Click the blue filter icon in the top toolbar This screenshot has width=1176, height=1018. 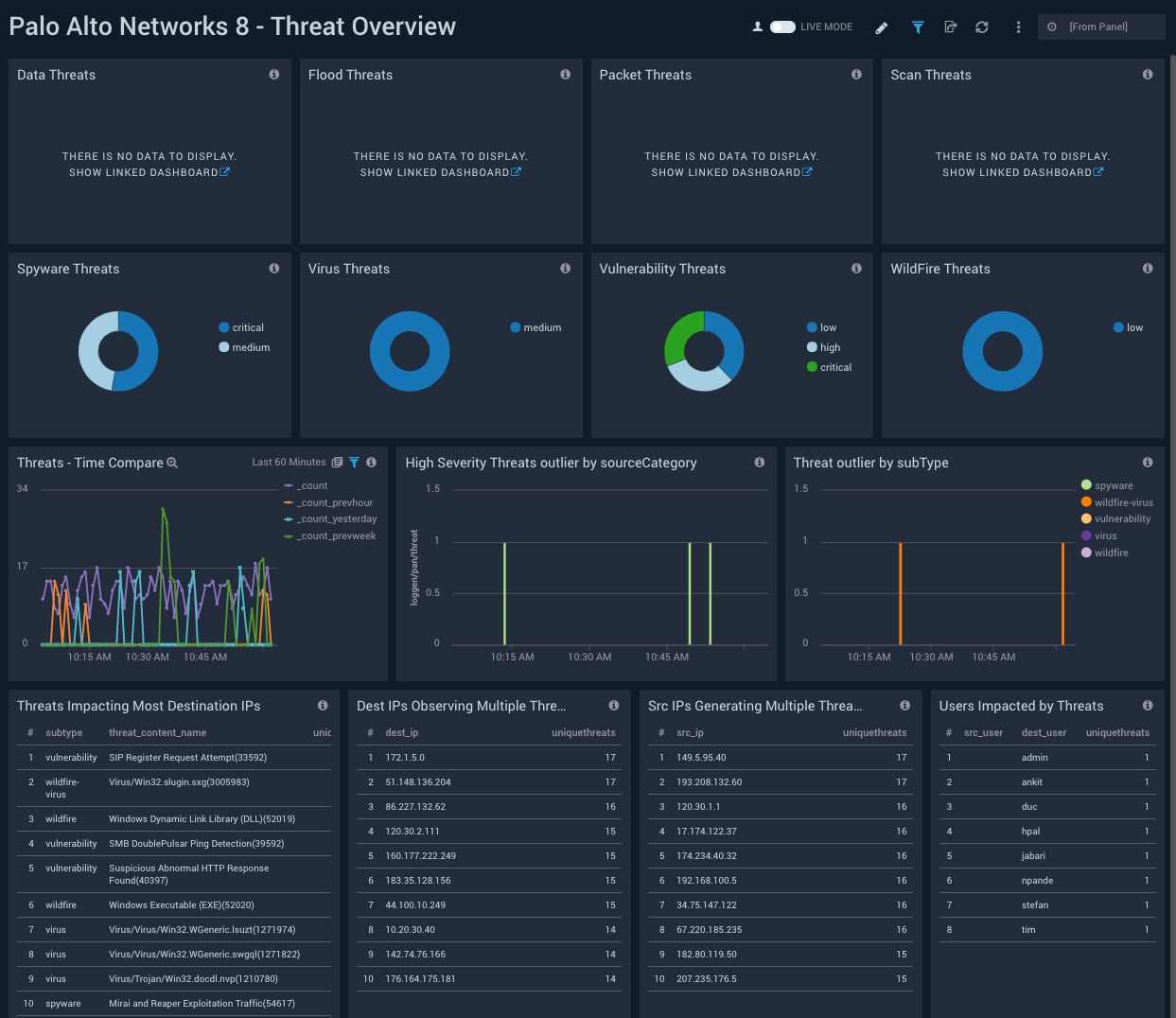[918, 26]
